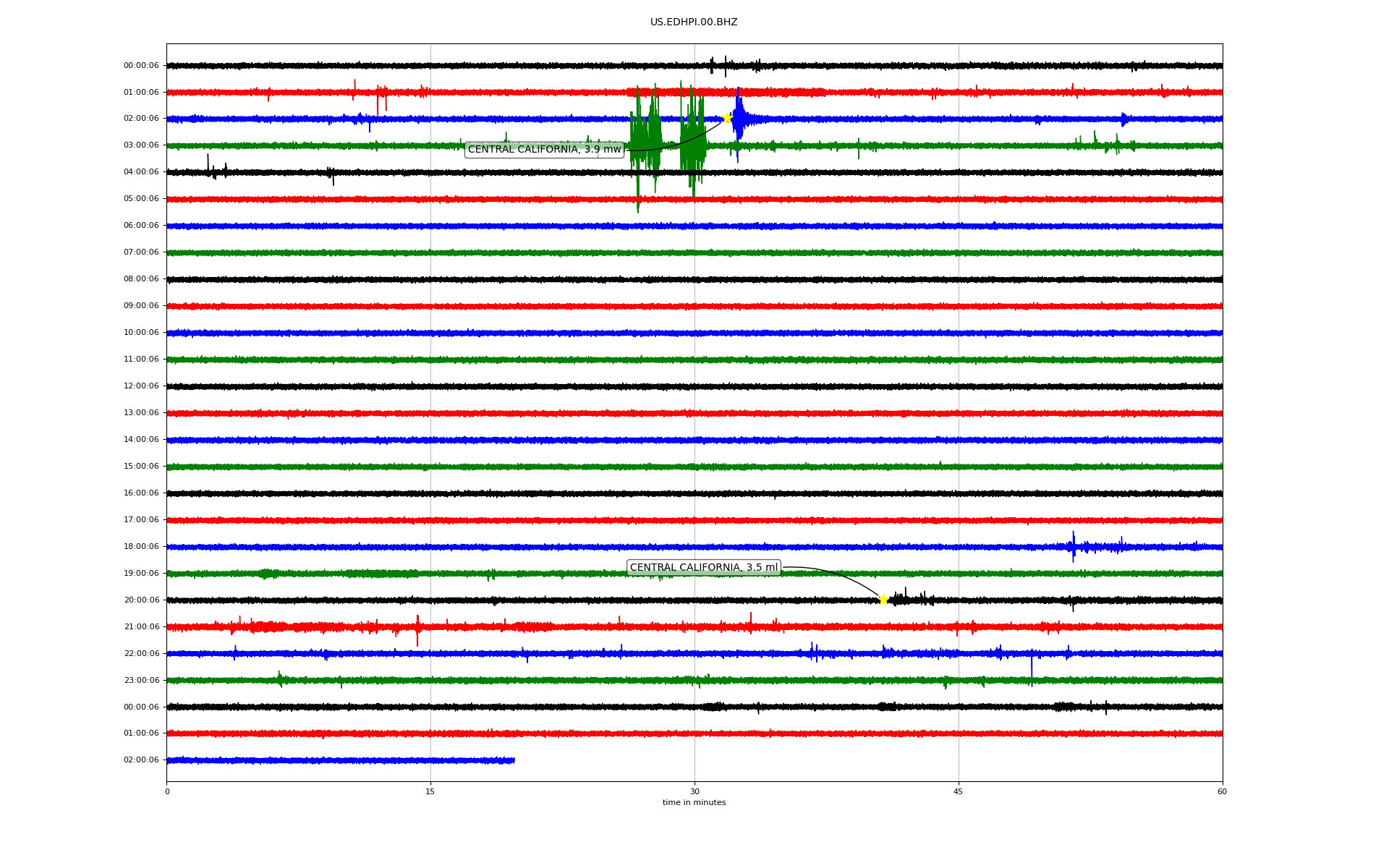Click the yellow star on the 20:00:06 trace

(883, 600)
